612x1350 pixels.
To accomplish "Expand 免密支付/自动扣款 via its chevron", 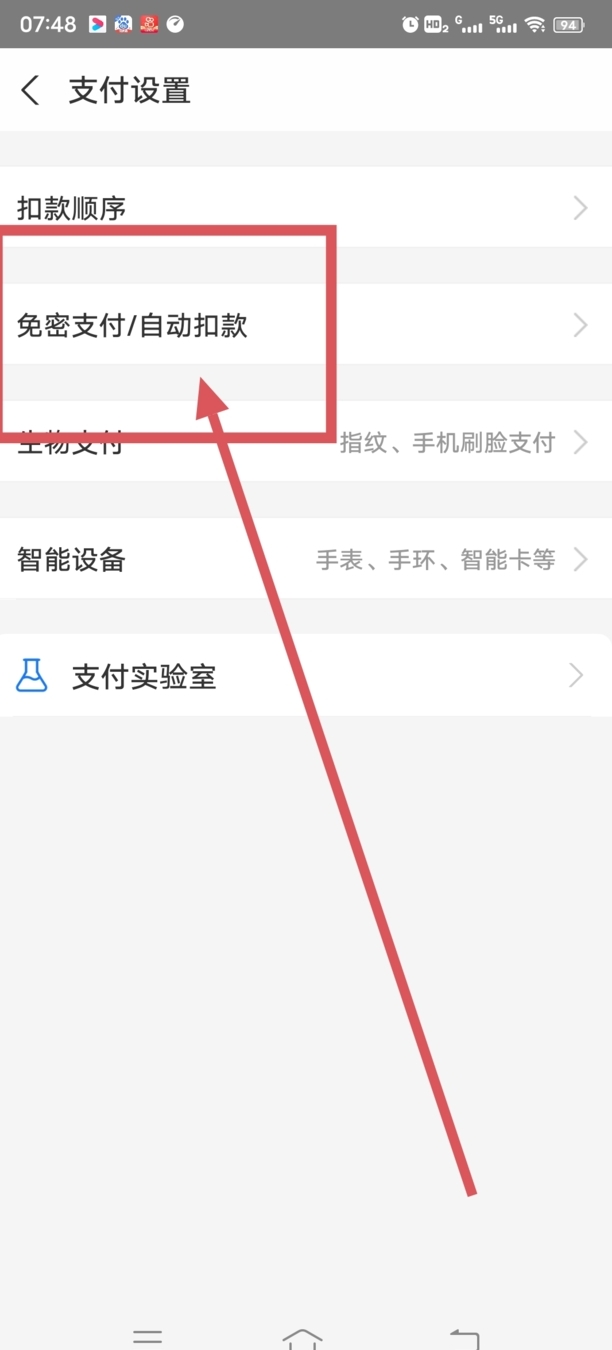I will point(580,325).
